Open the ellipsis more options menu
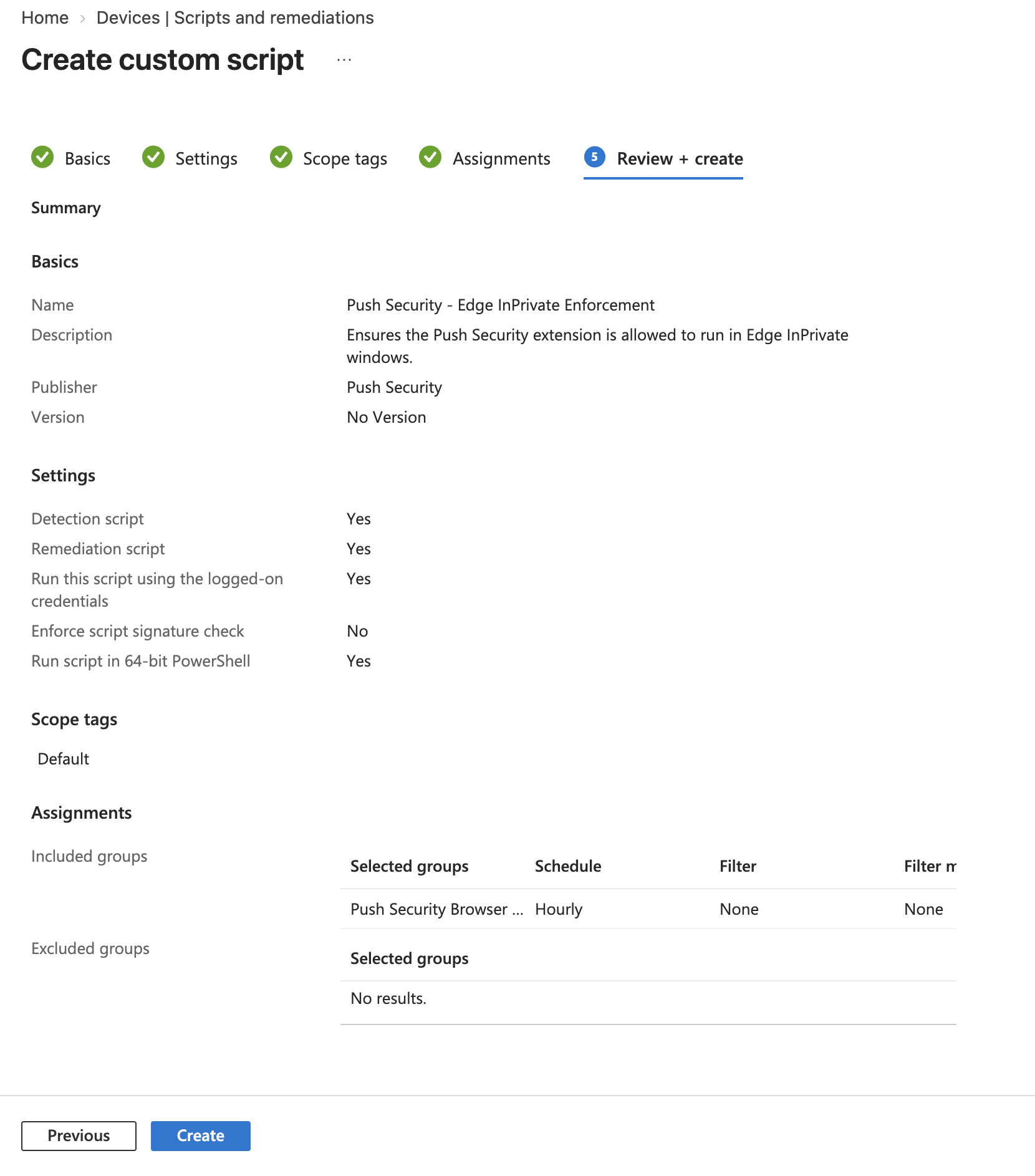 click(x=344, y=60)
